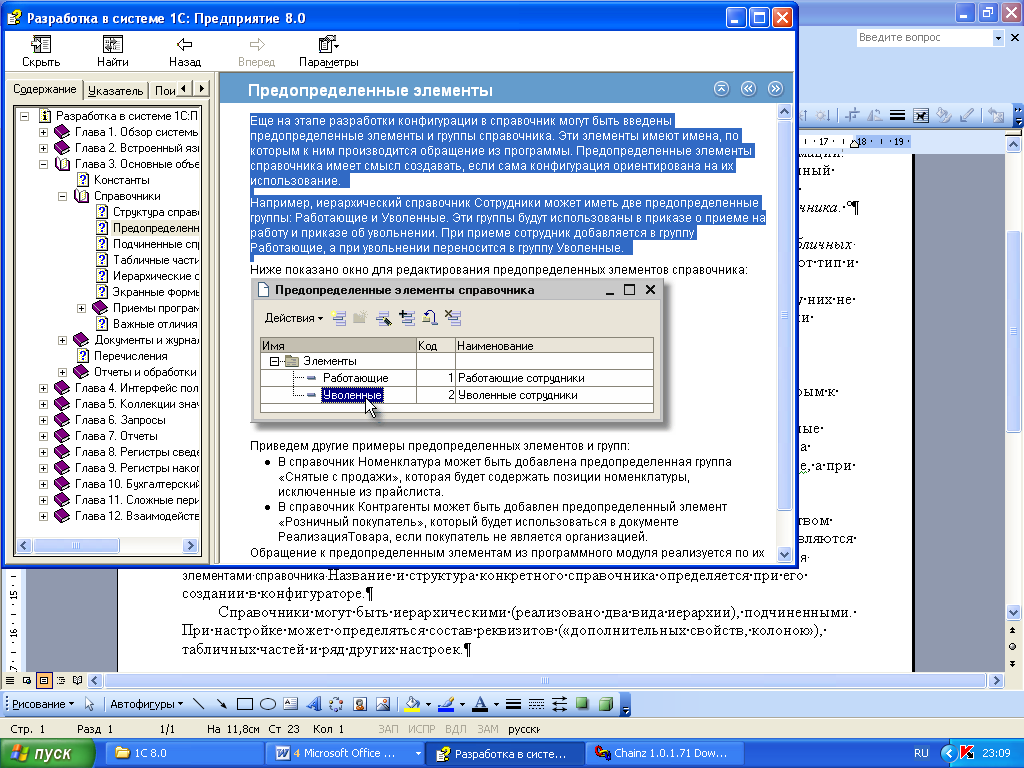Insert Picture from file in Drawing toolbar
This screenshot has height=768, width=1024.
pyautogui.click(x=383, y=704)
